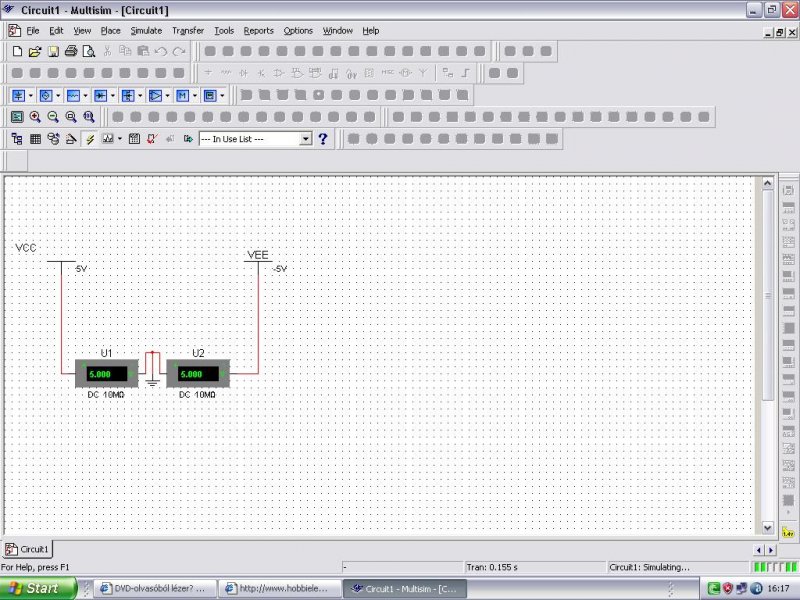The width and height of the screenshot is (800, 600).
Task: Toggle the Run/Stop simulation lightning button
Action: pyautogui.click(x=90, y=139)
